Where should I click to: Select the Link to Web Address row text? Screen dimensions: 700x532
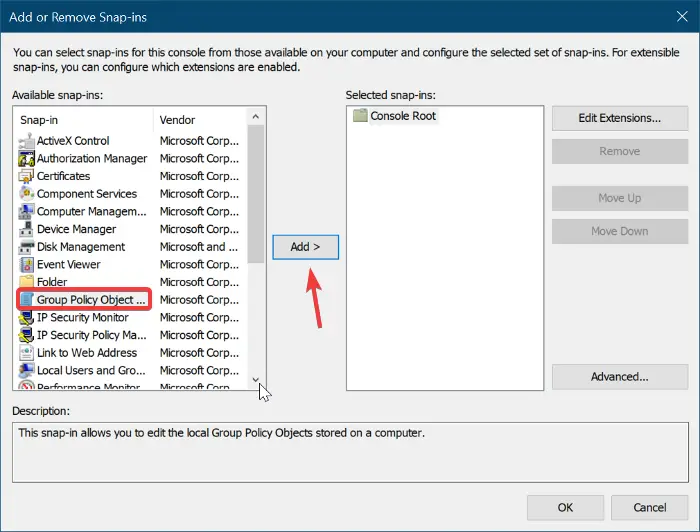(x=87, y=353)
